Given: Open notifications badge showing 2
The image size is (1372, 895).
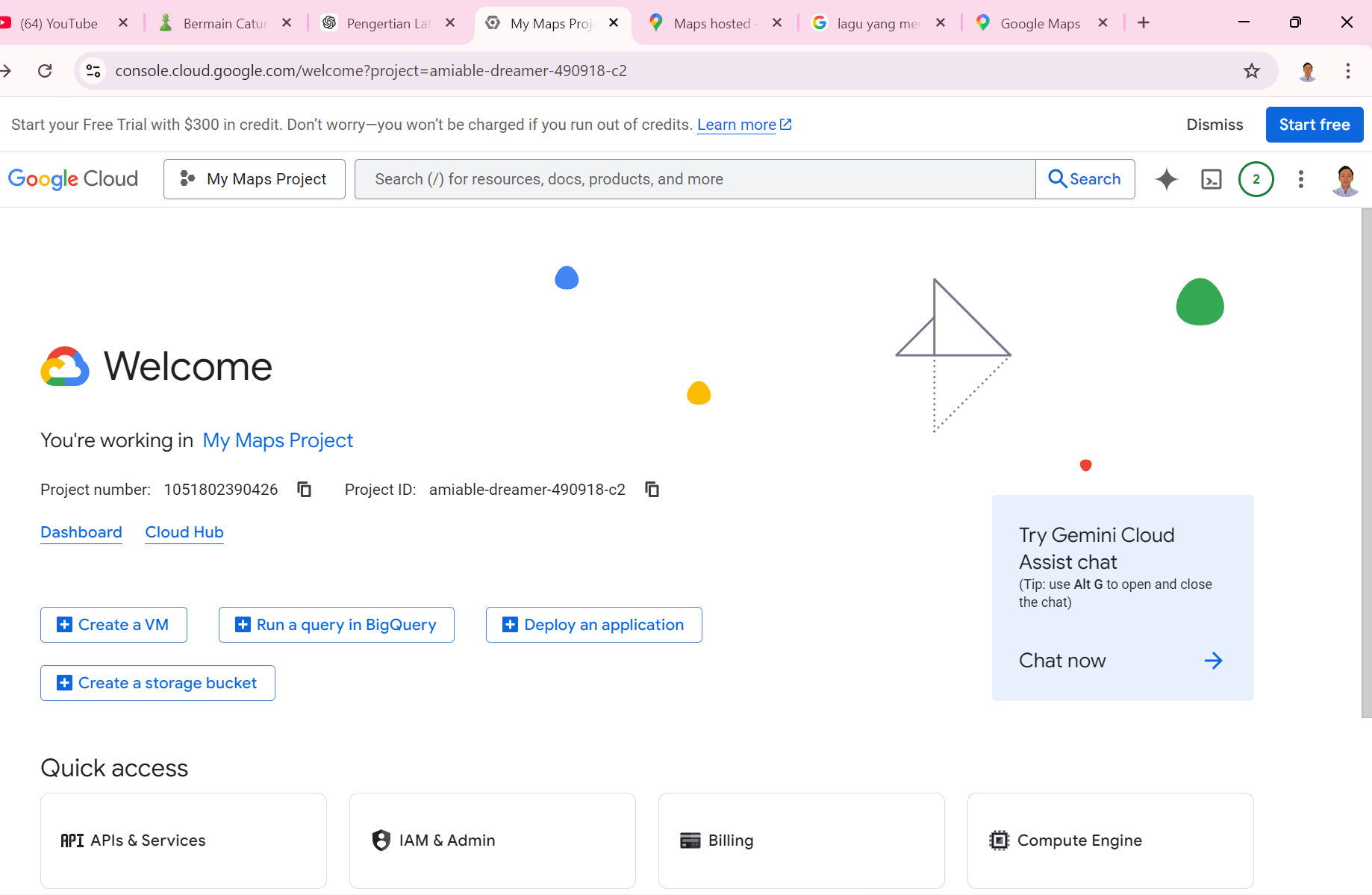Looking at the screenshot, I should (x=1256, y=179).
